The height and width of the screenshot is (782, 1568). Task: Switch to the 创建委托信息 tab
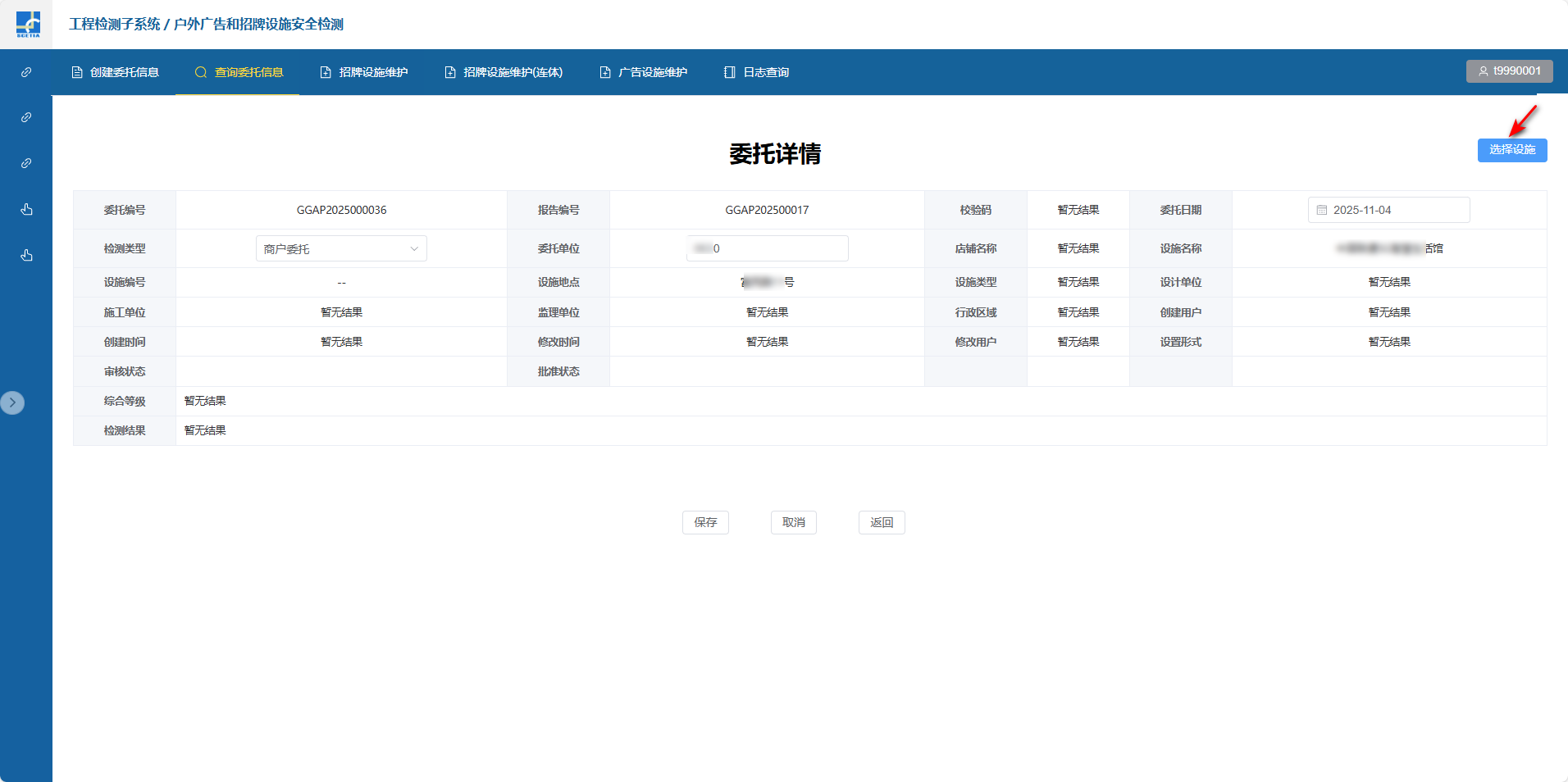[116, 72]
